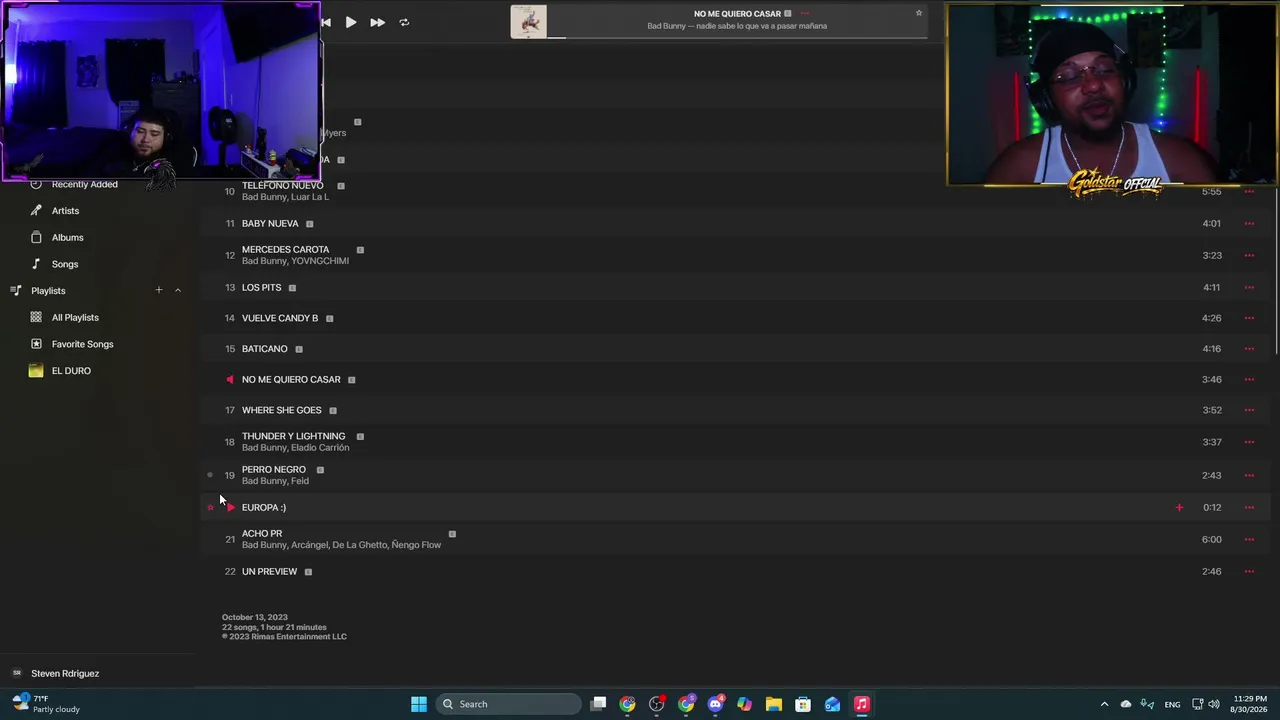Click the Bad Bunny, Feid artist link

click(275, 481)
